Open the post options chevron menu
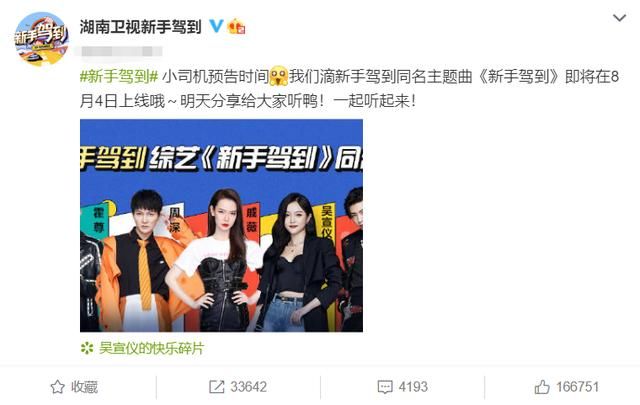 (619, 18)
